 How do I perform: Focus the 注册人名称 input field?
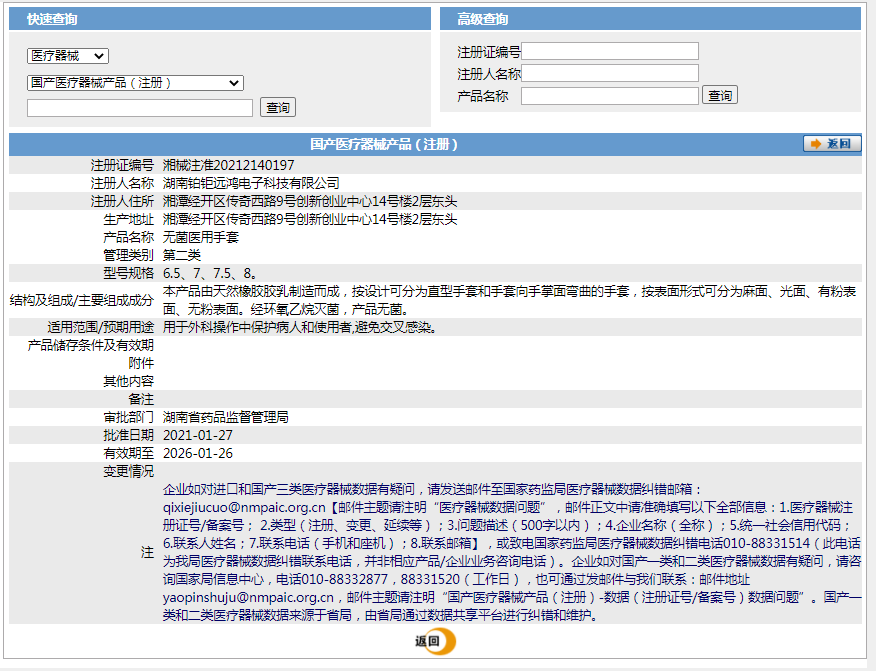pos(610,73)
